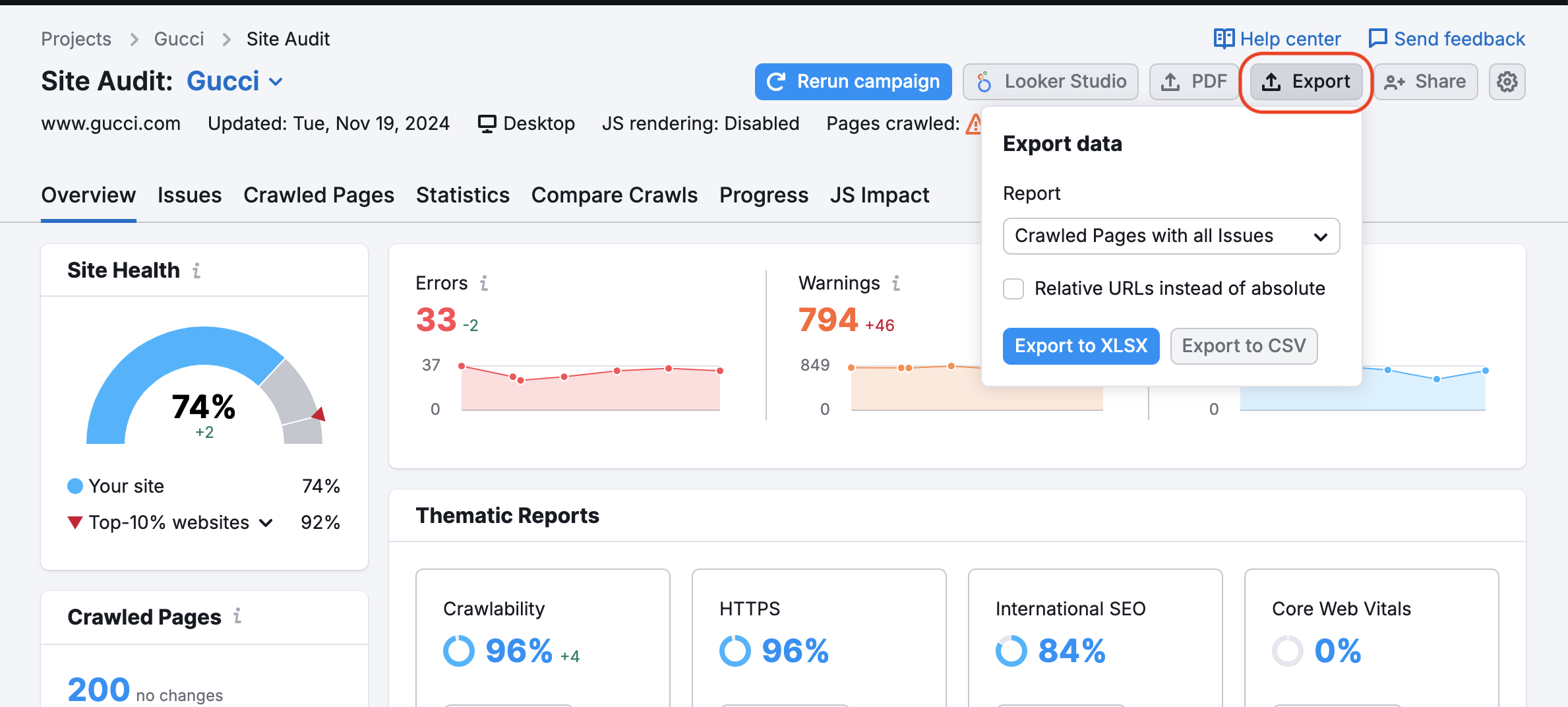Click crawled pages count 200
This screenshot has height=707, width=1568.
pyautogui.click(x=98, y=690)
